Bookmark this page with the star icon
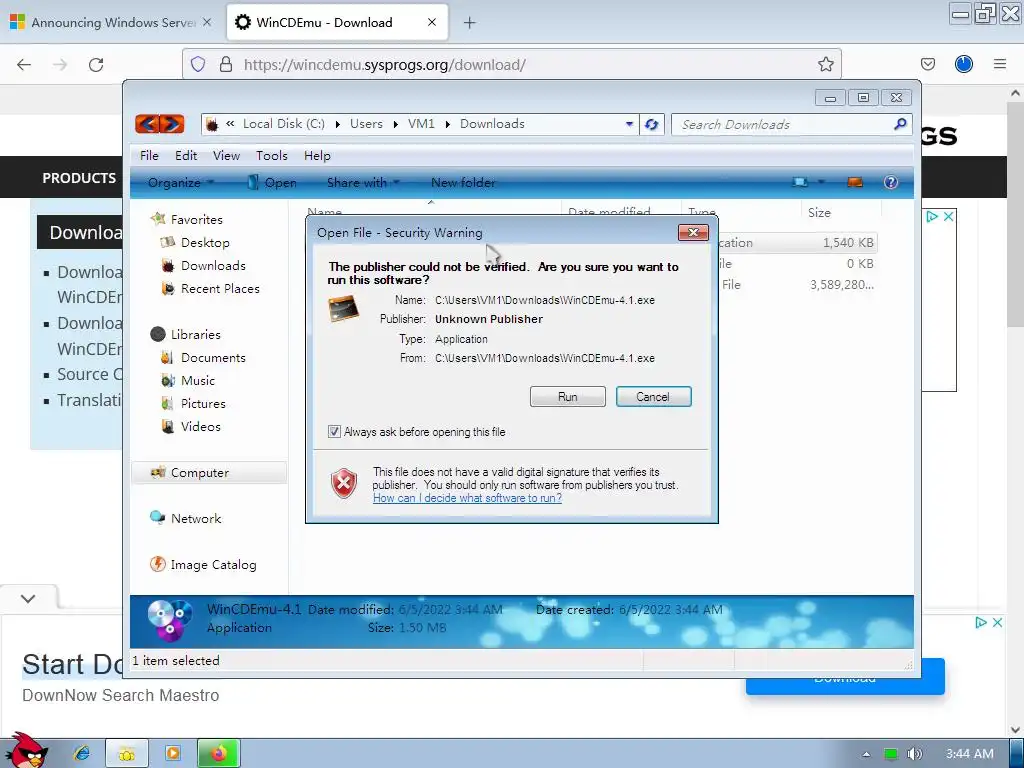The width and height of the screenshot is (1024, 768). [x=825, y=64]
